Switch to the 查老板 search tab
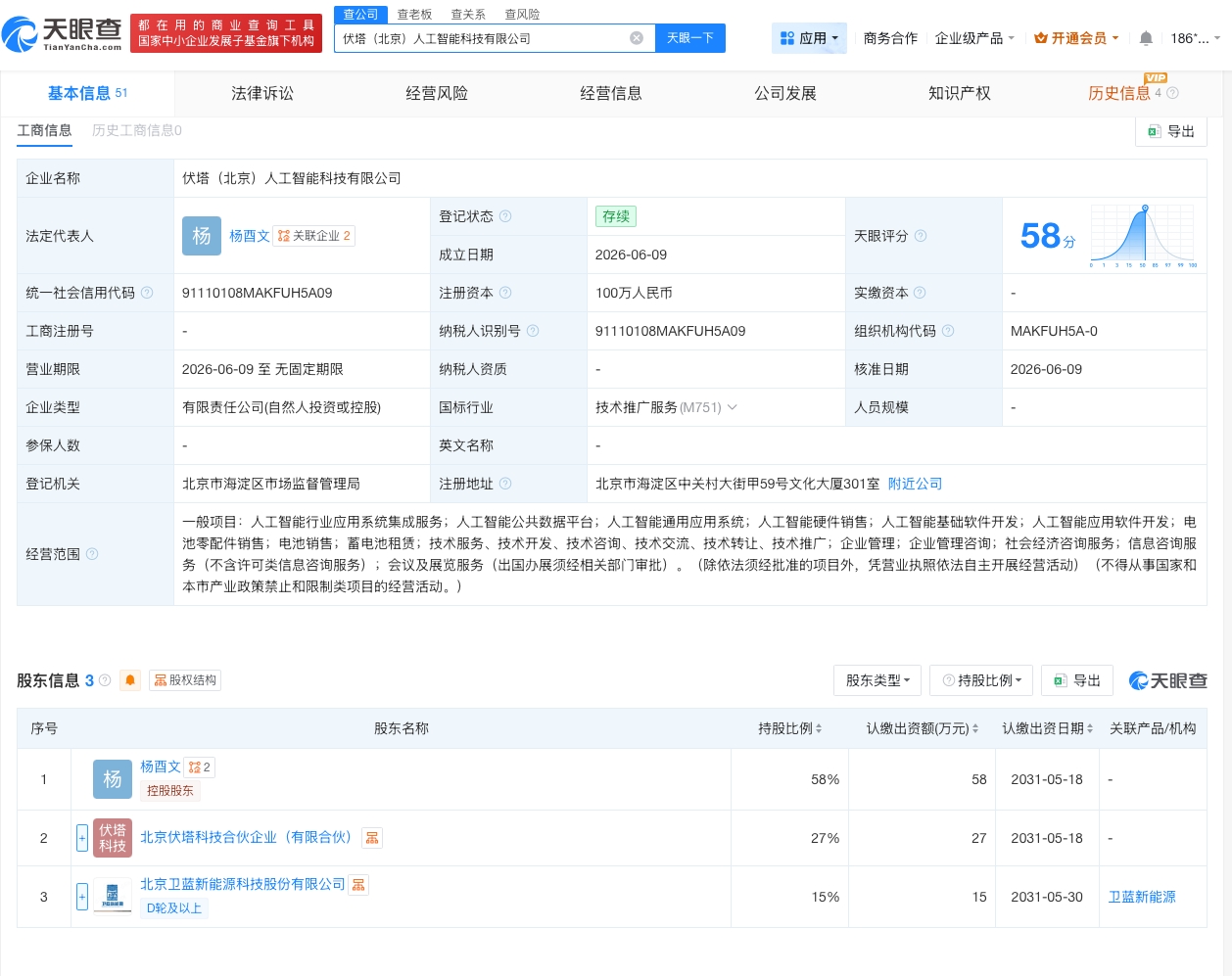 coord(414,15)
